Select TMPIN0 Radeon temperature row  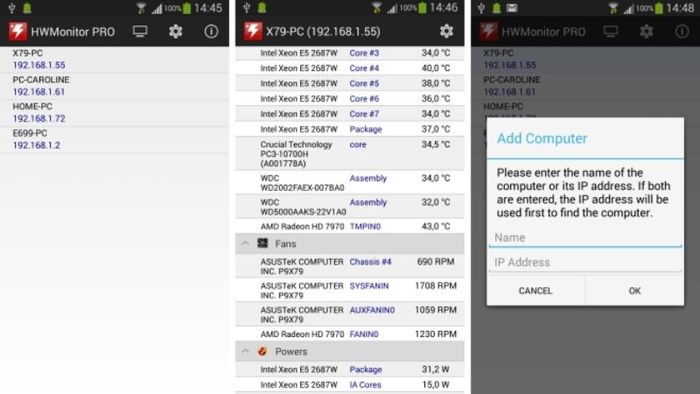[x=350, y=226]
